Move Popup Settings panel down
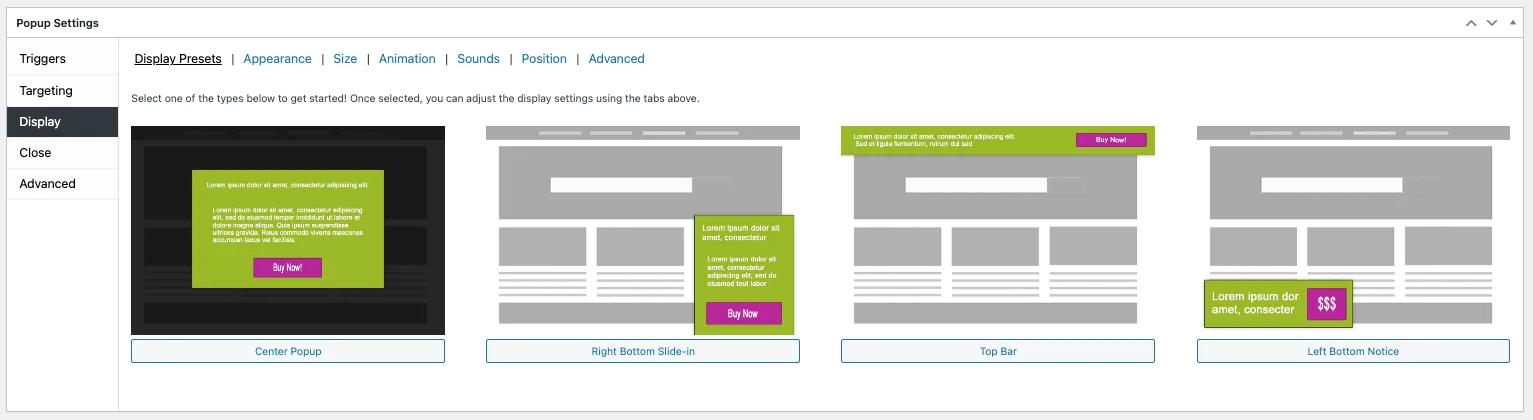 (x=1491, y=23)
